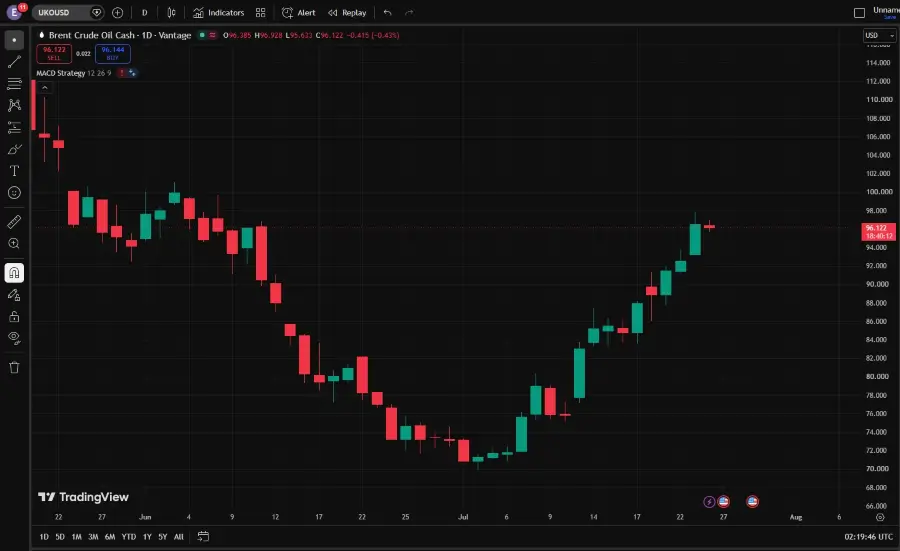Open the indicator templates grid icon
This screenshot has height=551, width=900.
point(261,13)
